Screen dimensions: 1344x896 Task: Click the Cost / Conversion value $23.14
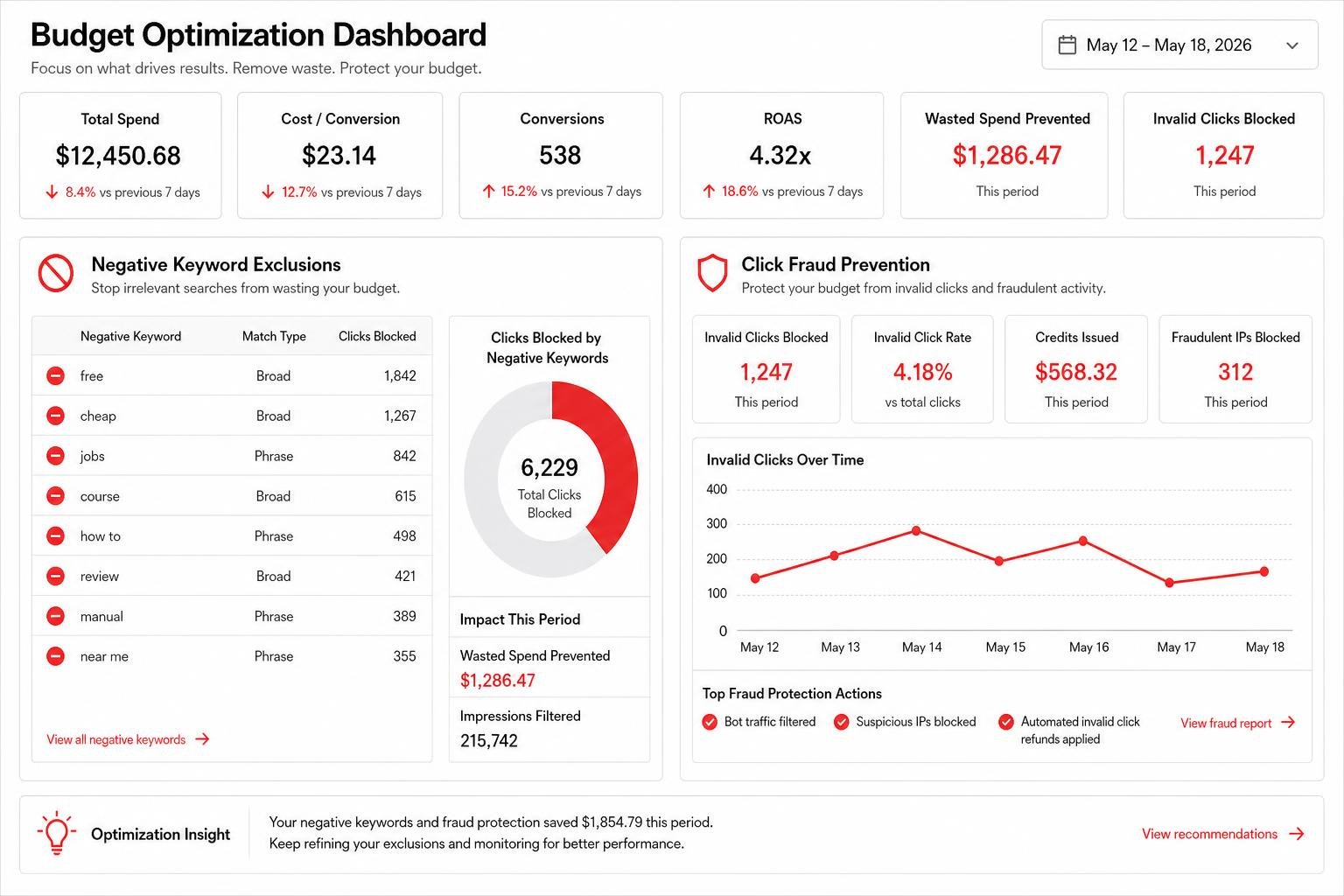[x=339, y=156]
